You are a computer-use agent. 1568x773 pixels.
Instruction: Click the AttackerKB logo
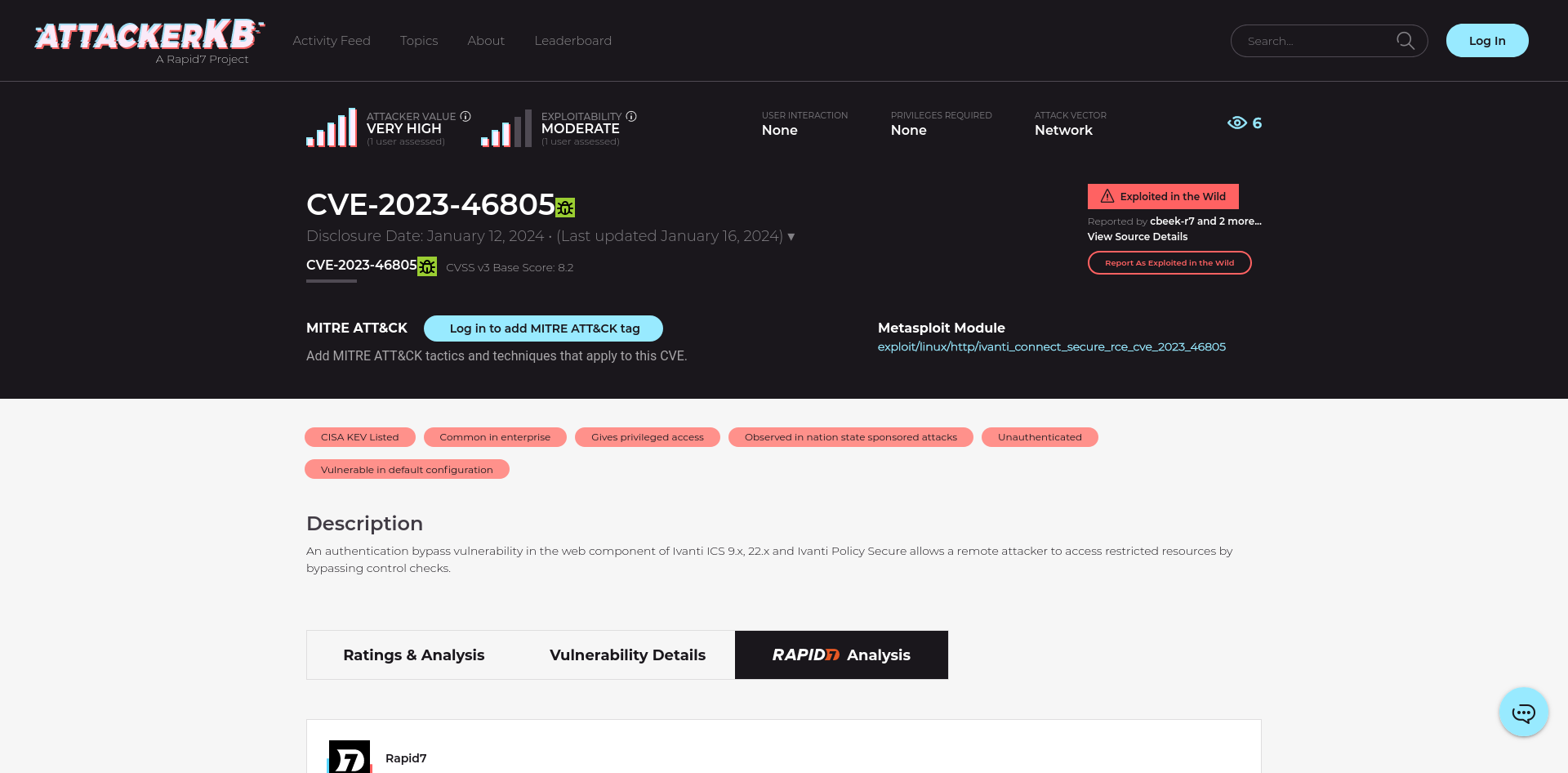click(x=149, y=35)
